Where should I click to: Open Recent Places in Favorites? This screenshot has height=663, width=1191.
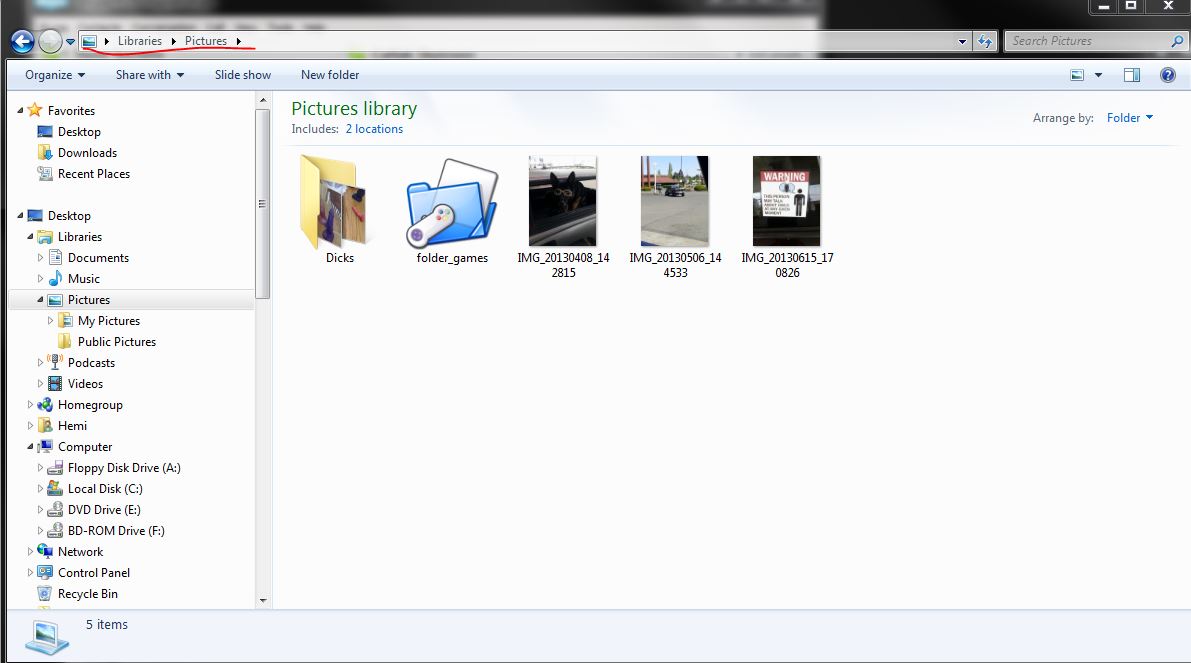(x=93, y=174)
